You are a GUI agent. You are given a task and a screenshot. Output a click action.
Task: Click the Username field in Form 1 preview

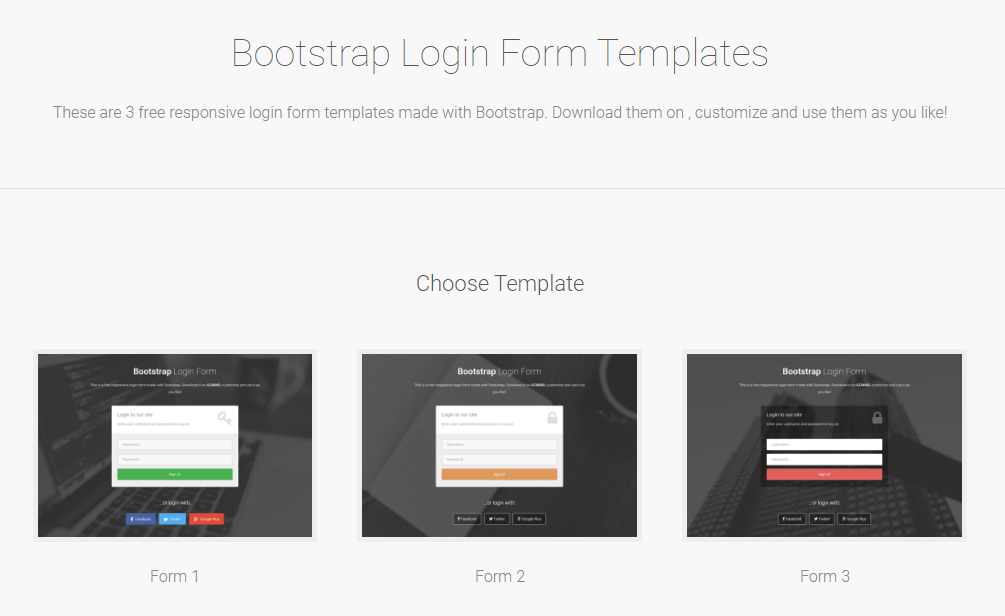[175, 445]
